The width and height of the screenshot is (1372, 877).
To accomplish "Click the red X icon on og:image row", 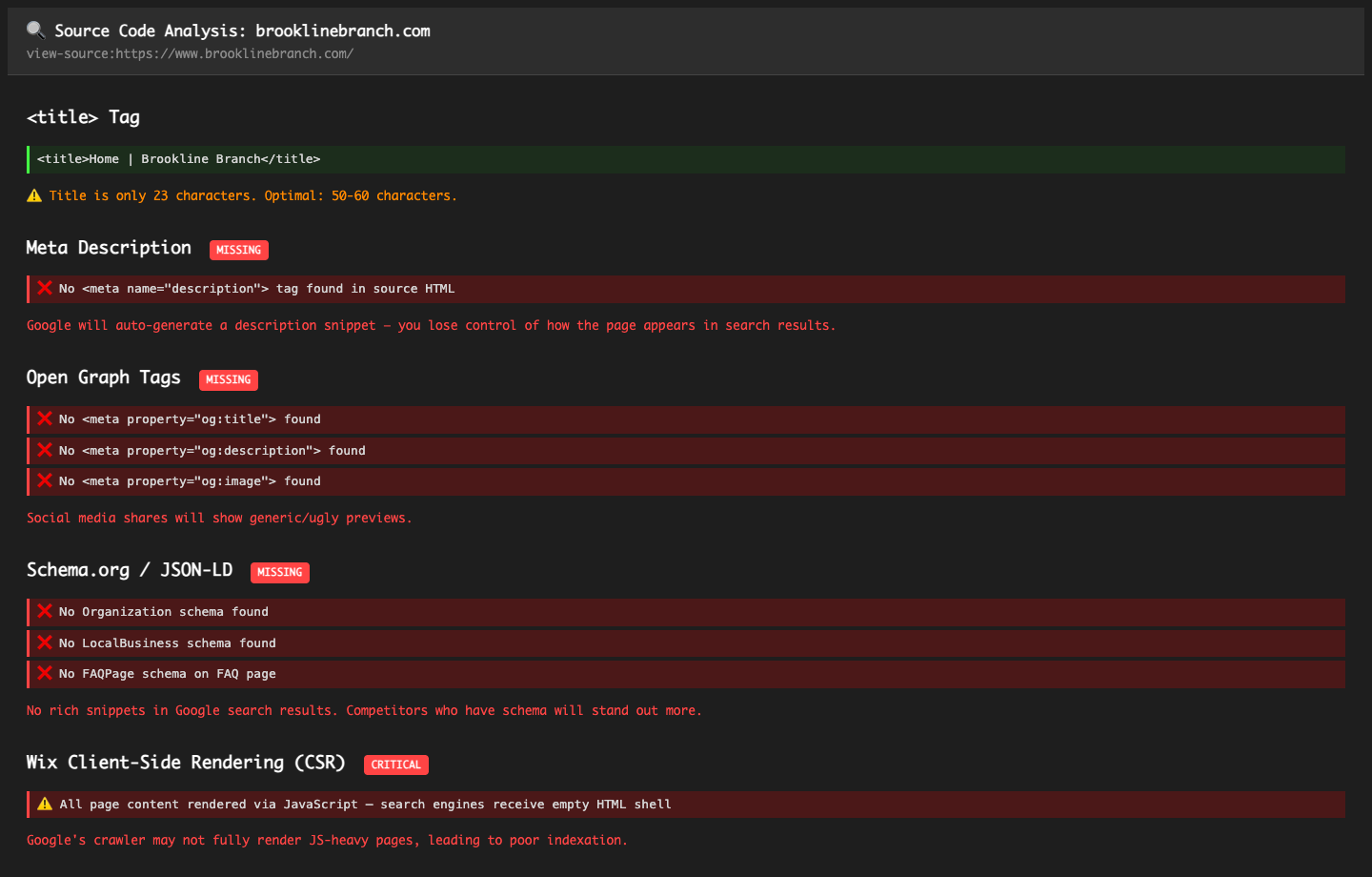I will [x=44, y=480].
